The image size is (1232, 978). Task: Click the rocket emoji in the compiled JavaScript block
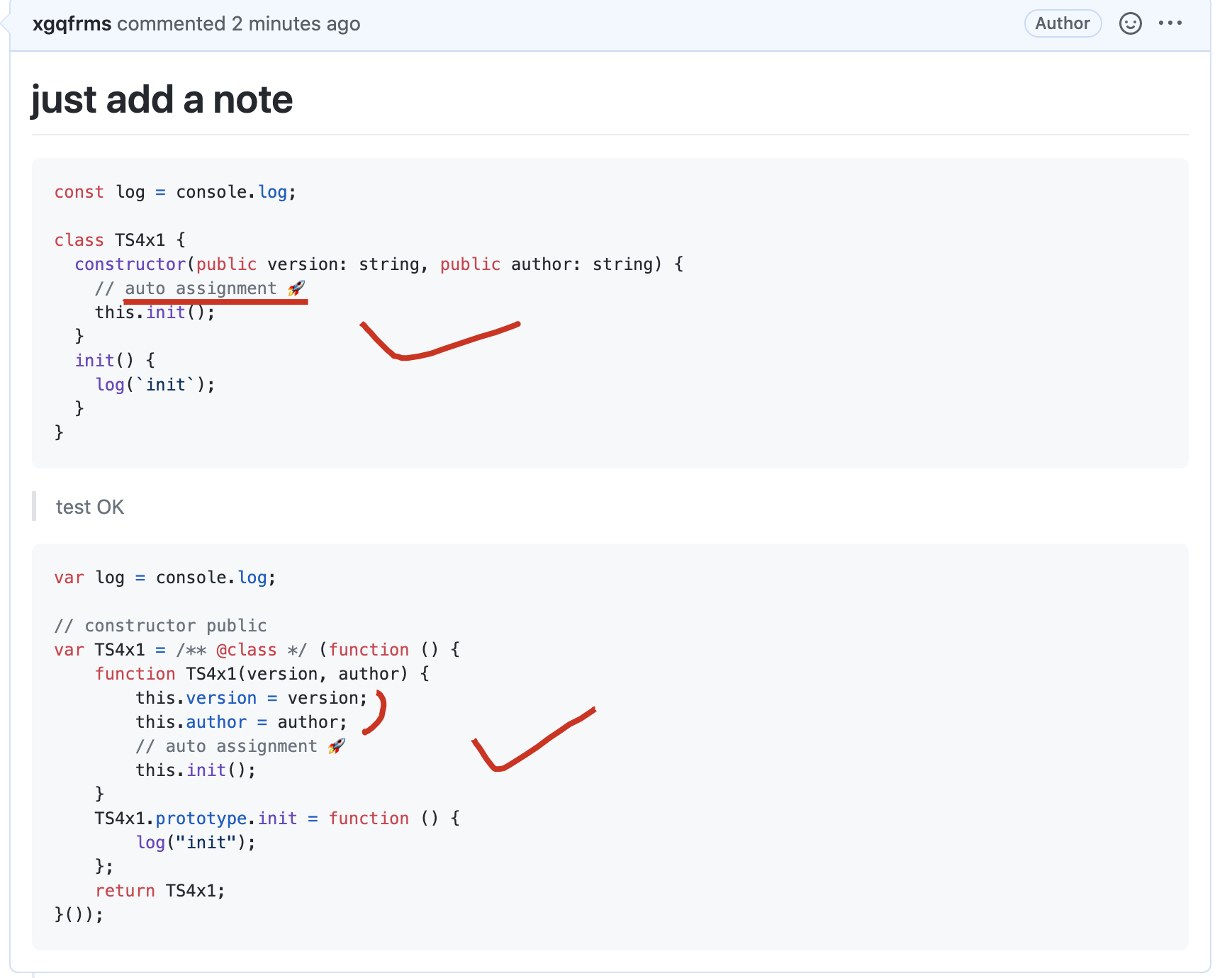(337, 746)
